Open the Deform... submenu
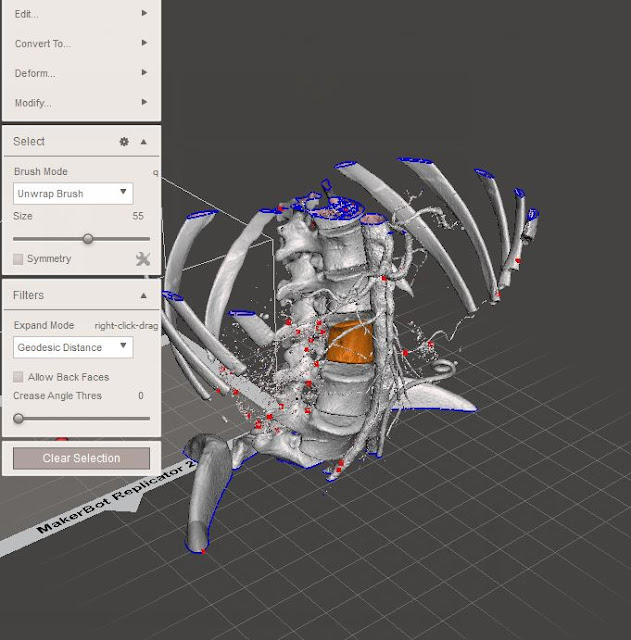631x640 pixels. tap(81, 73)
